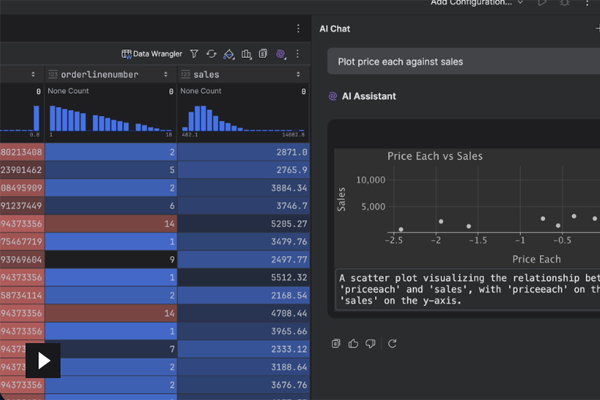Select the cell ending in 58734114
The image size is (600, 400).
(x=22, y=295)
